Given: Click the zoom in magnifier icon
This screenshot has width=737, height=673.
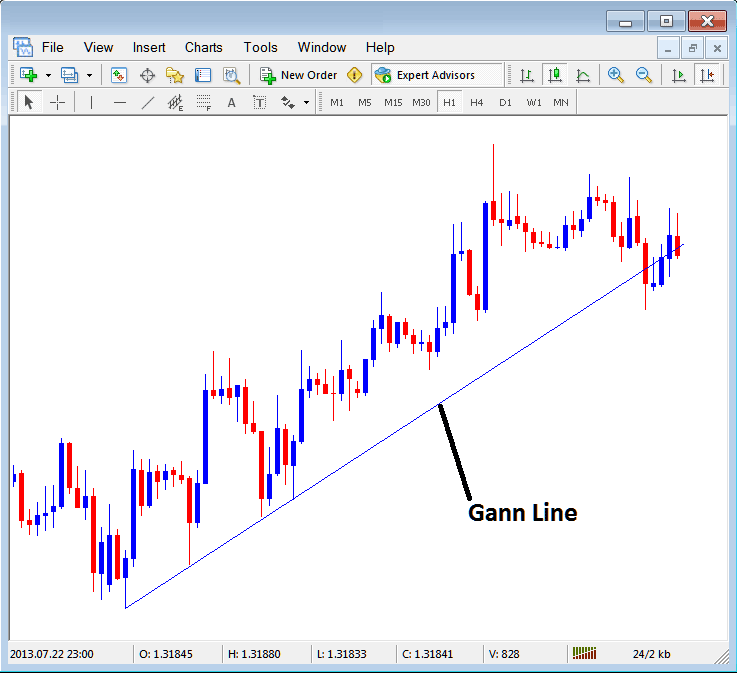Looking at the screenshot, I should [616, 75].
